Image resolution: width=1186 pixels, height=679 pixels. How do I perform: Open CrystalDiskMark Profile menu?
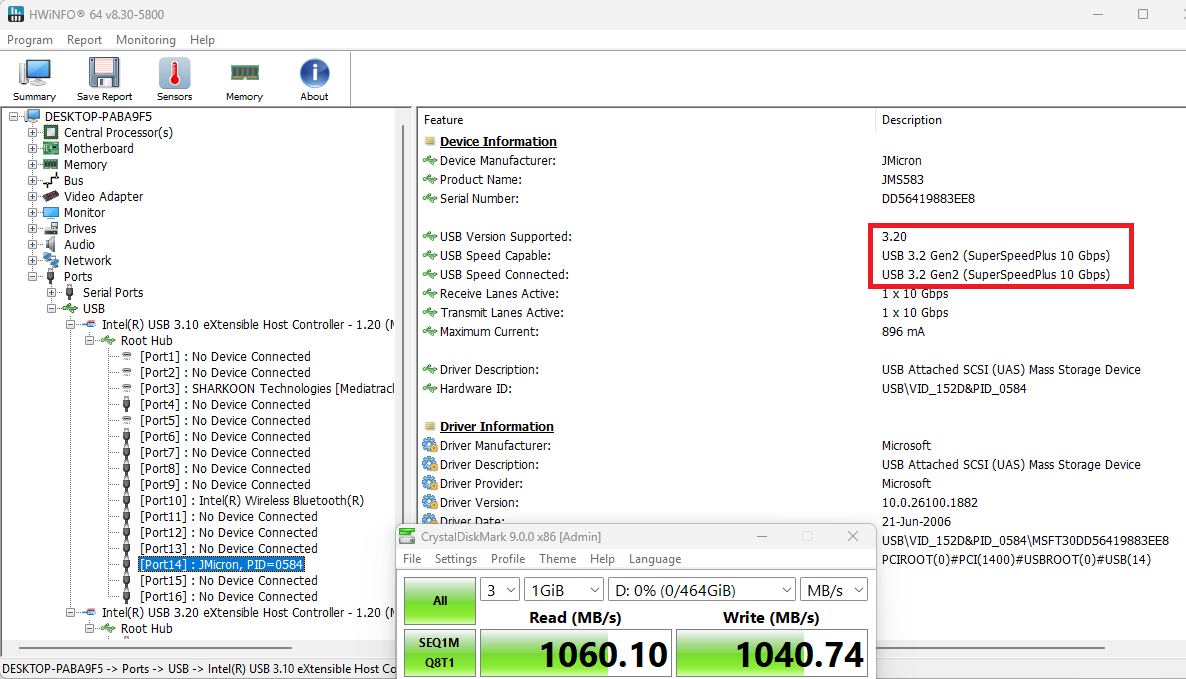click(x=508, y=559)
